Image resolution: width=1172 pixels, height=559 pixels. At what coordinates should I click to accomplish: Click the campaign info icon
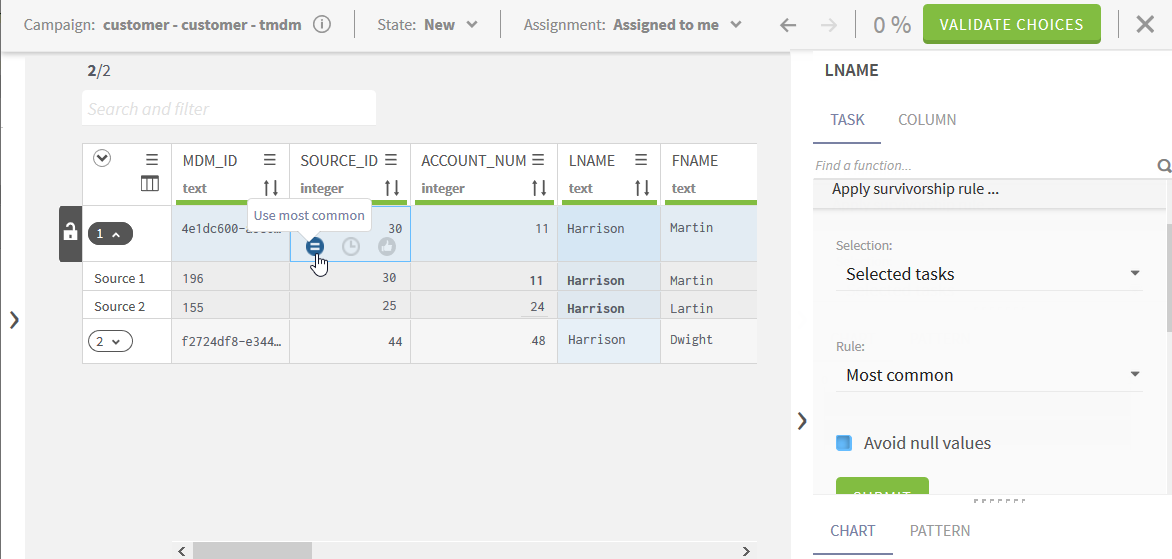pyautogui.click(x=322, y=25)
